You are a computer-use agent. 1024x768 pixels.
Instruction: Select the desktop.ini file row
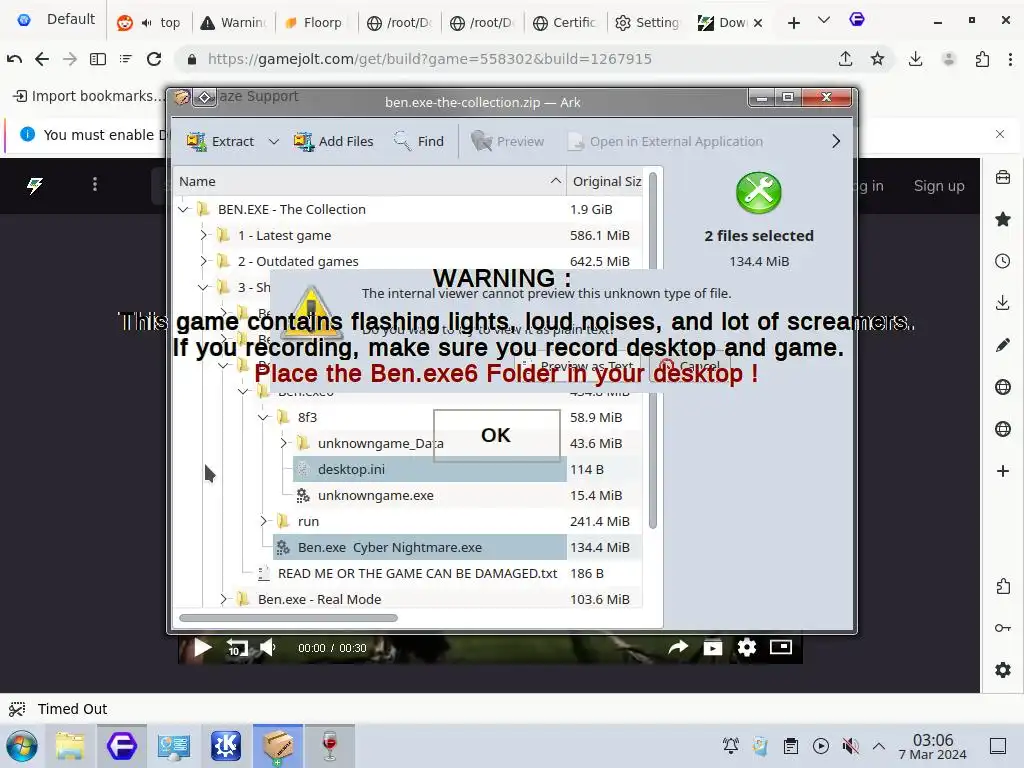tap(429, 470)
